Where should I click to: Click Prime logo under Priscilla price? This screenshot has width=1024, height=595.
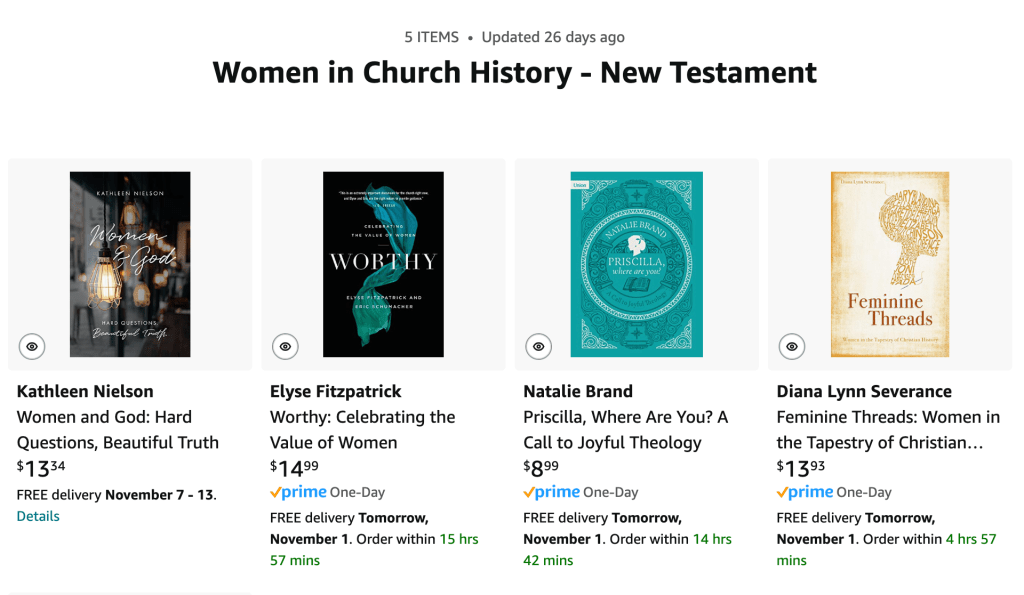pyautogui.click(x=550, y=492)
